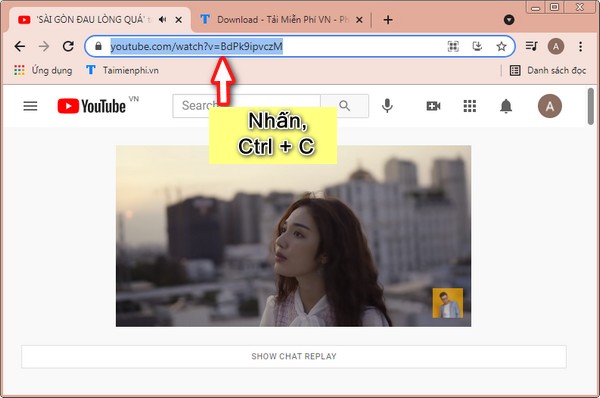Click the page vertical scrollbar
Screen dimensions: 600x398
click(591, 106)
